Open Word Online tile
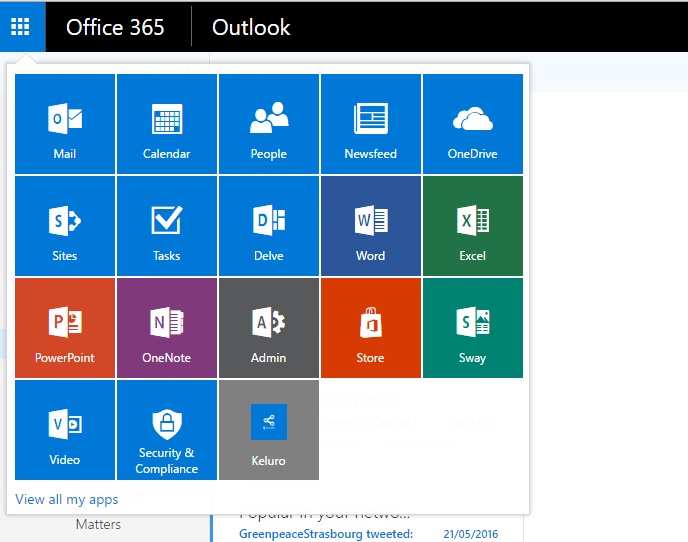 coord(371,226)
